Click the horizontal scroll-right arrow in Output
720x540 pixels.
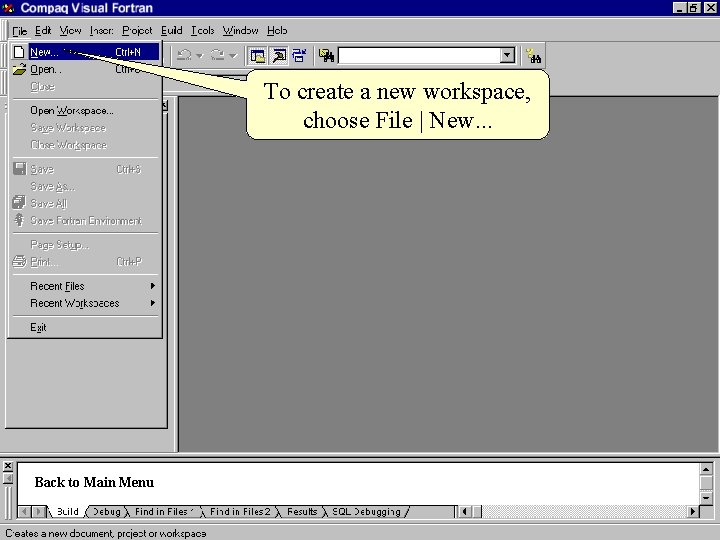click(693, 511)
